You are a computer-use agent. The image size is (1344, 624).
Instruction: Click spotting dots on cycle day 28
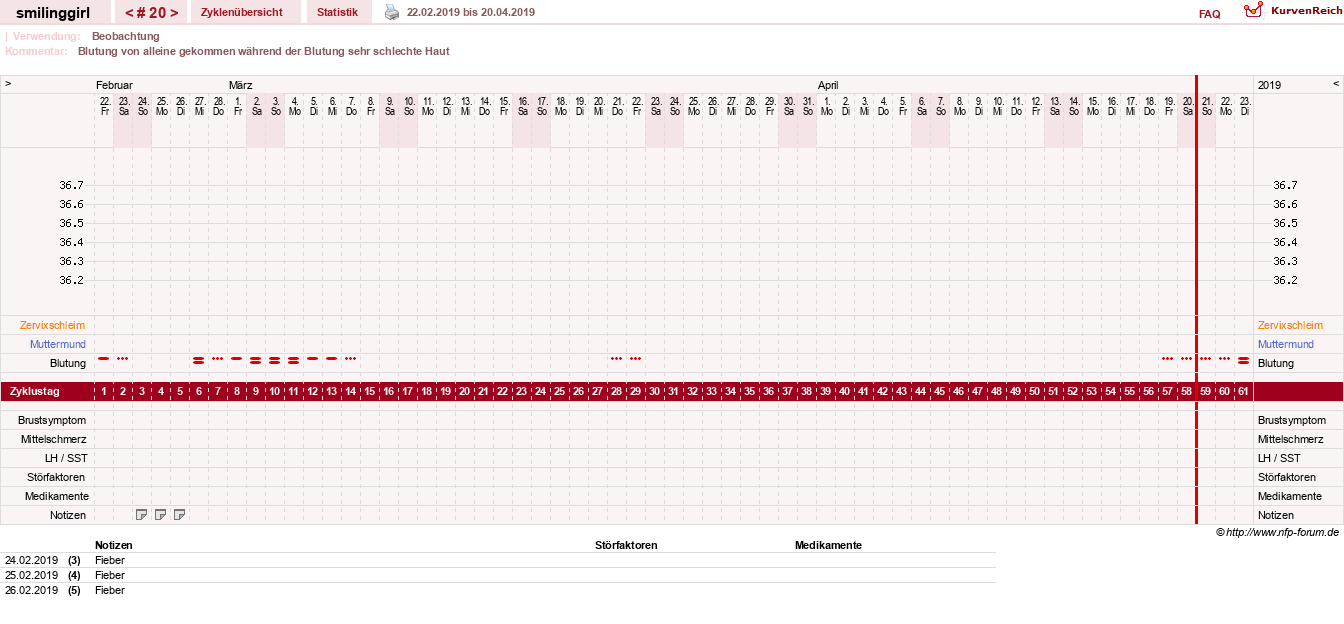click(x=617, y=358)
